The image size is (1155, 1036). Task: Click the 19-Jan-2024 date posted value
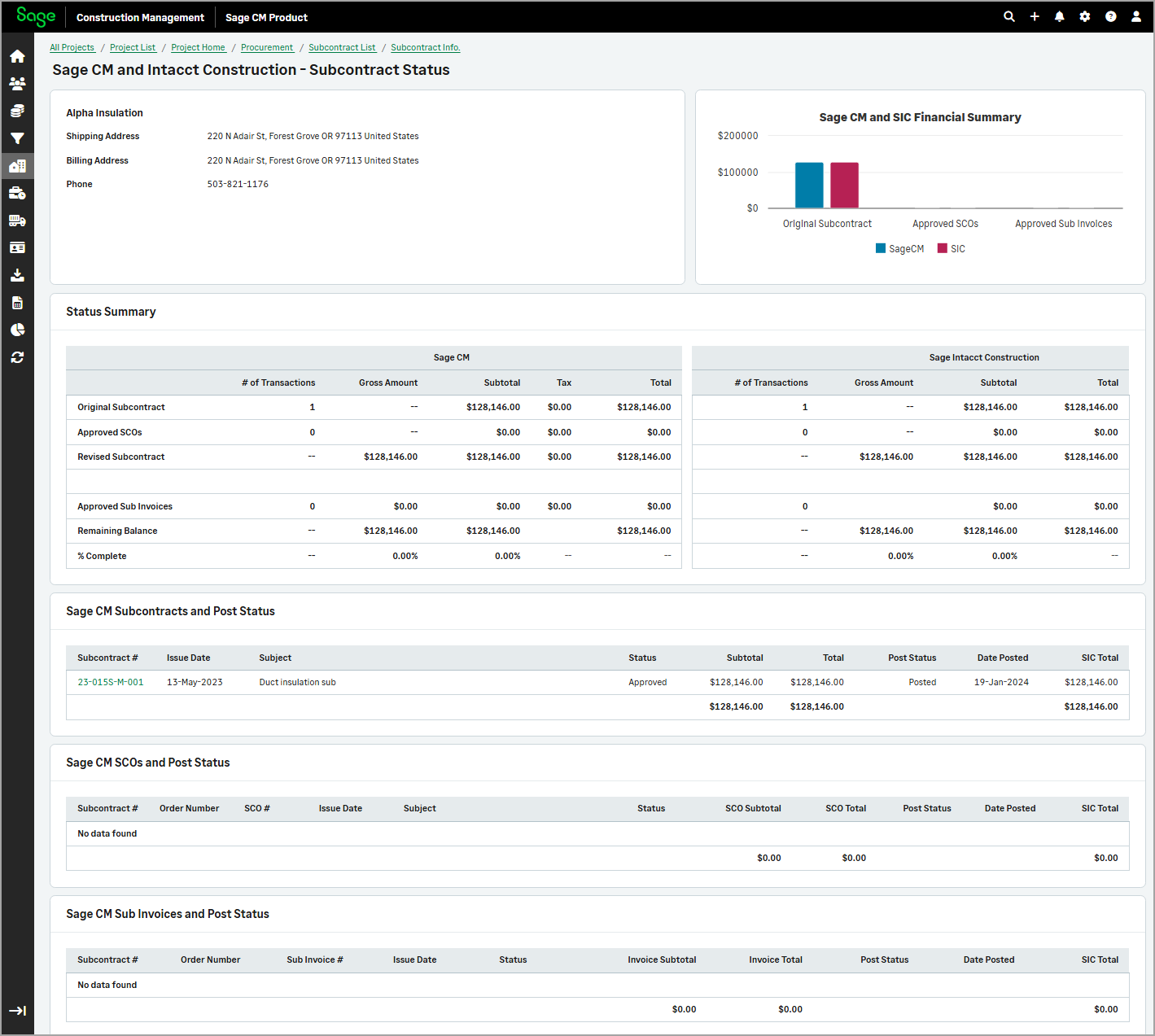click(x=1001, y=682)
